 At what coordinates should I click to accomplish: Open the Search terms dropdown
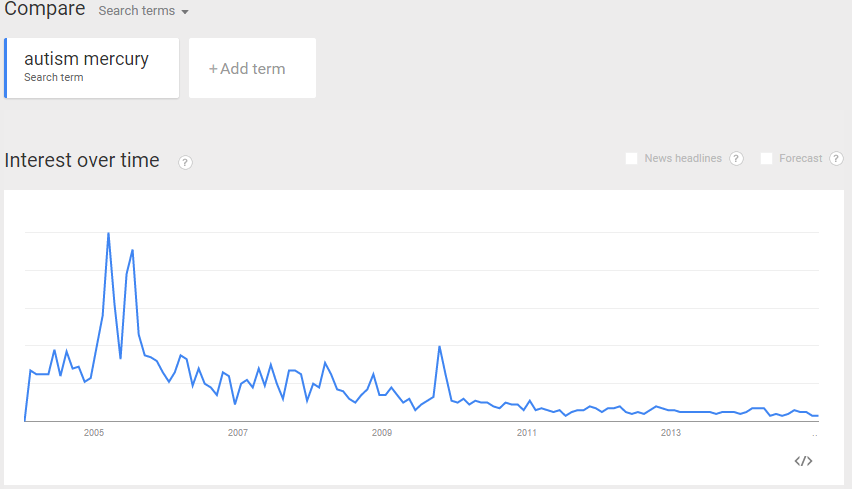[144, 11]
